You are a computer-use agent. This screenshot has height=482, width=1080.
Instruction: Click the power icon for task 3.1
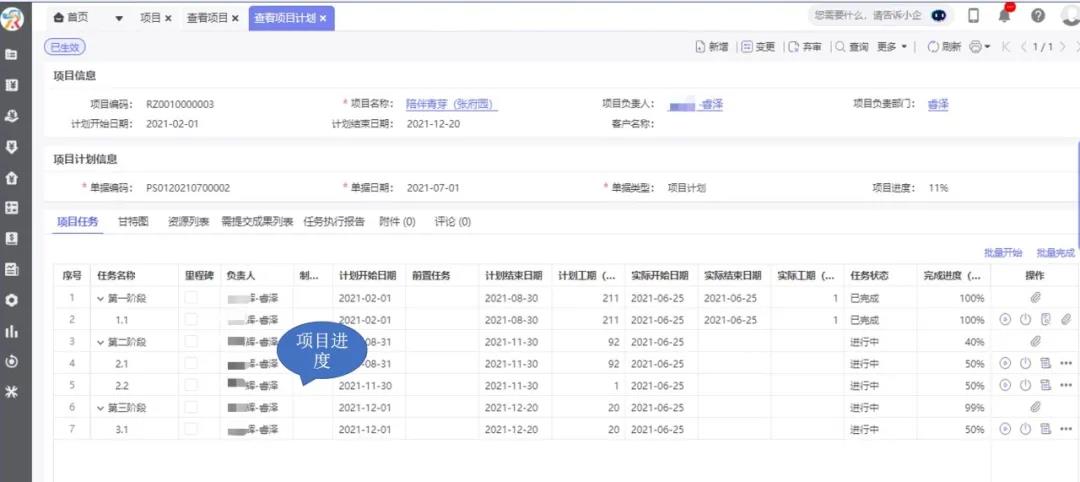click(x=1025, y=429)
